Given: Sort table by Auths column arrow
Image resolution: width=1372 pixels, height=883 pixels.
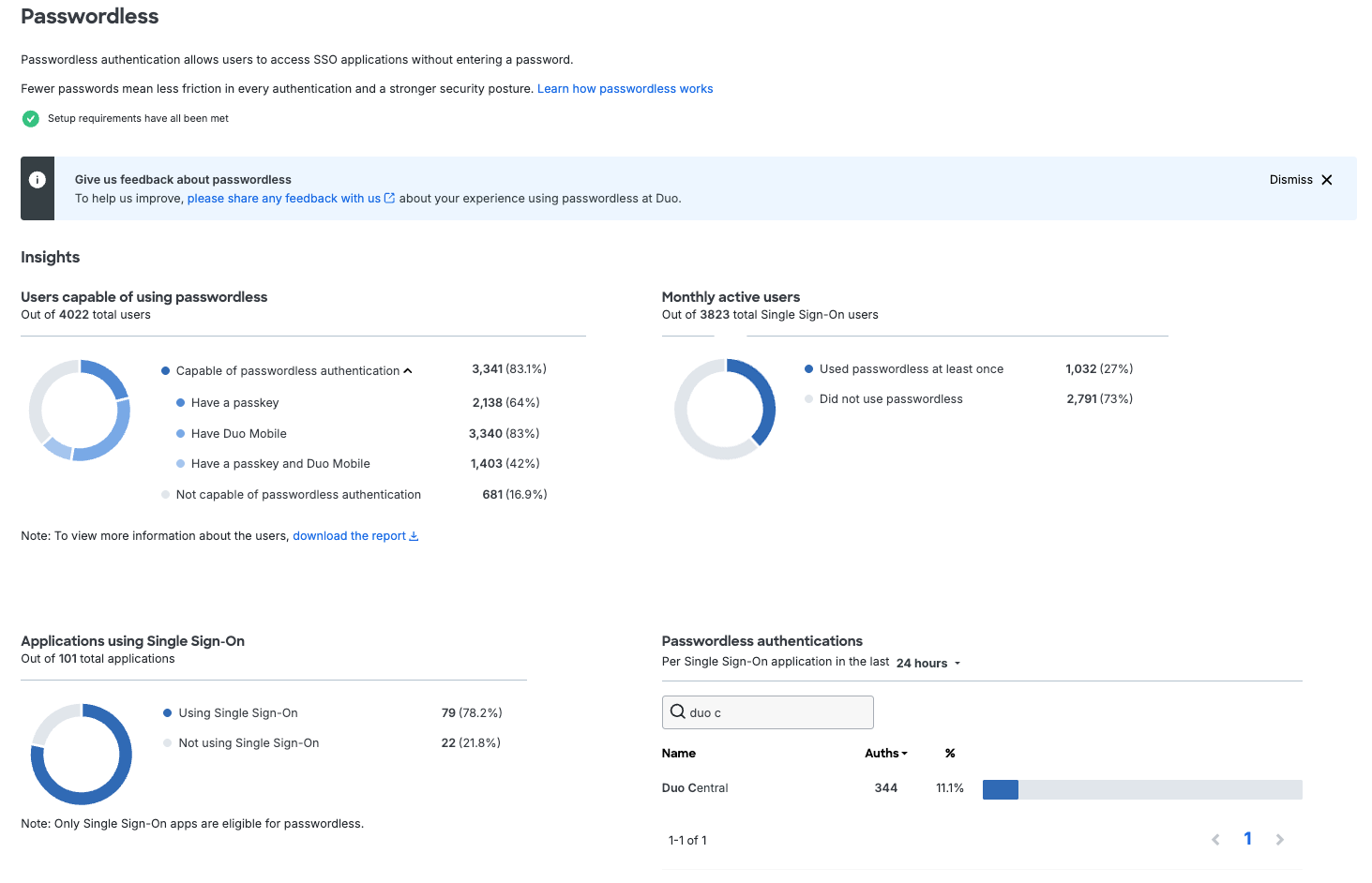Looking at the screenshot, I should pyautogui.click(x=905, y=754).
